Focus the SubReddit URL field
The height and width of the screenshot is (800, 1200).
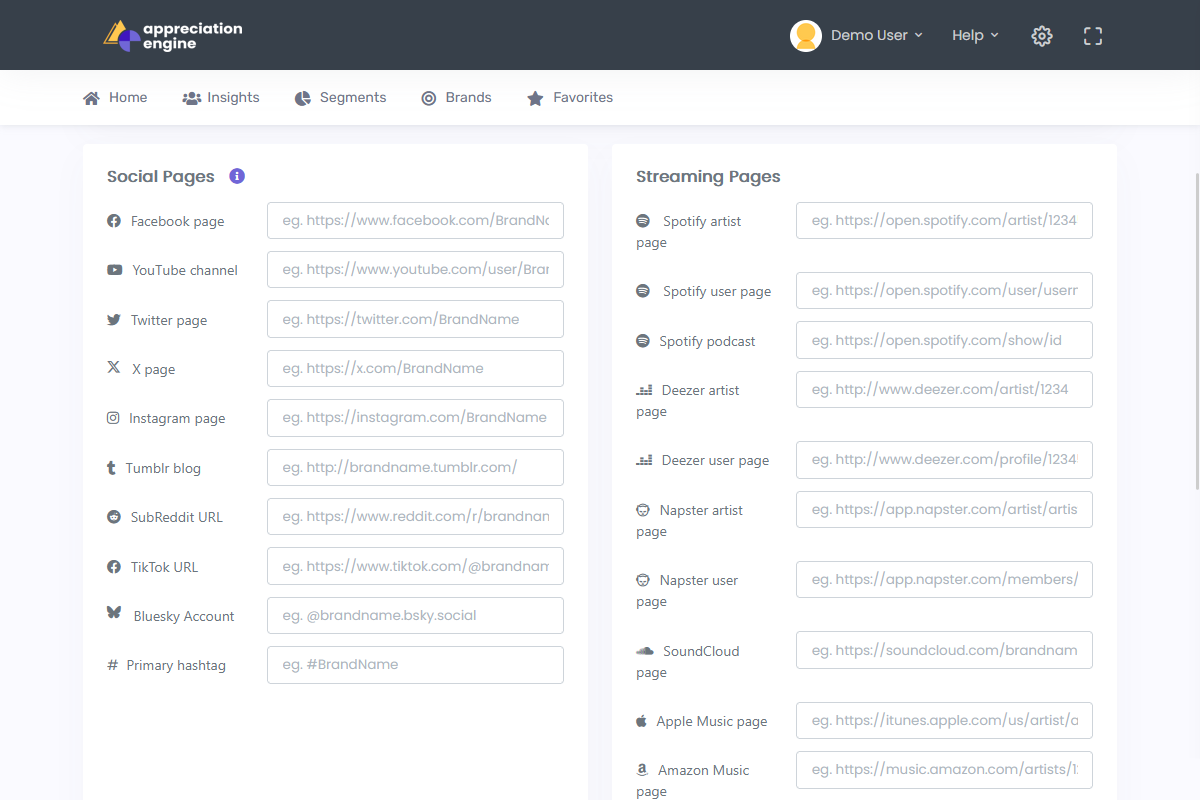[x=415, y=517]
